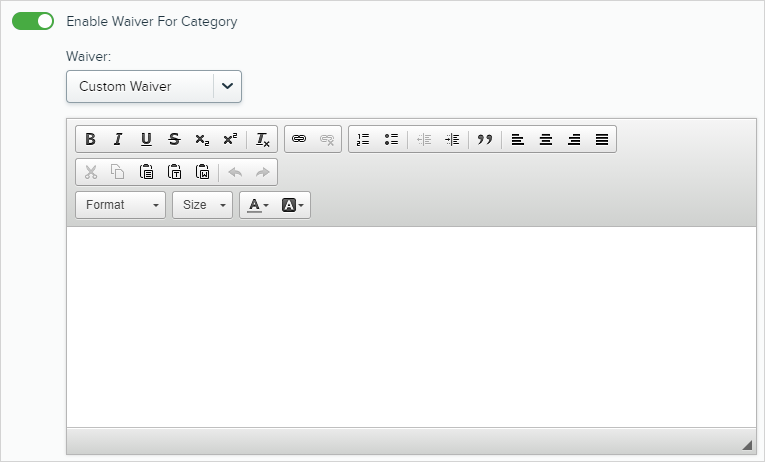The height and width of the screenshot is (462, 765).
Task: Justify the text alignment
Action: coord(602,139)
